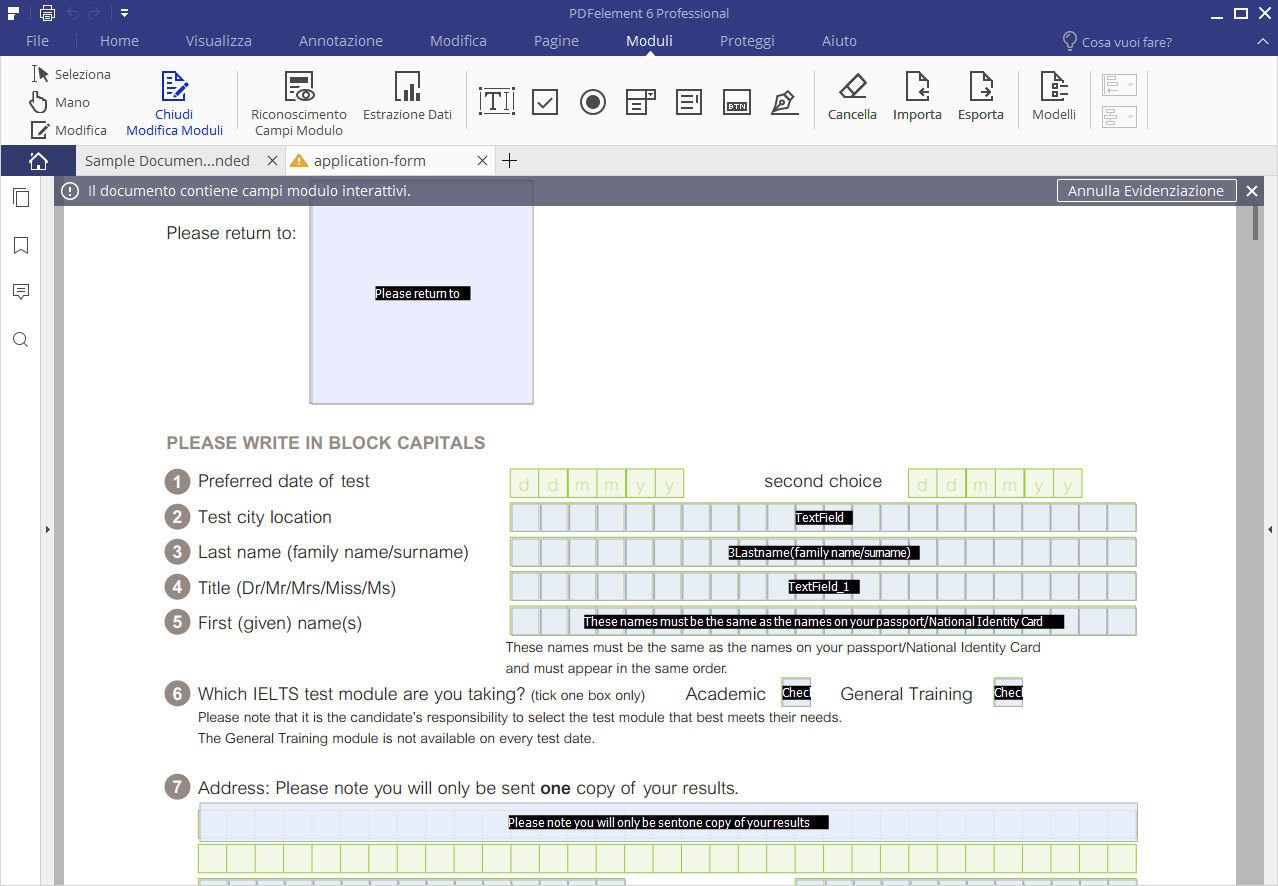Select the Please return to field
Image resolution: width=1278 pixels, height=886 pixels.
pyautogui.click(x=421, y=293)
